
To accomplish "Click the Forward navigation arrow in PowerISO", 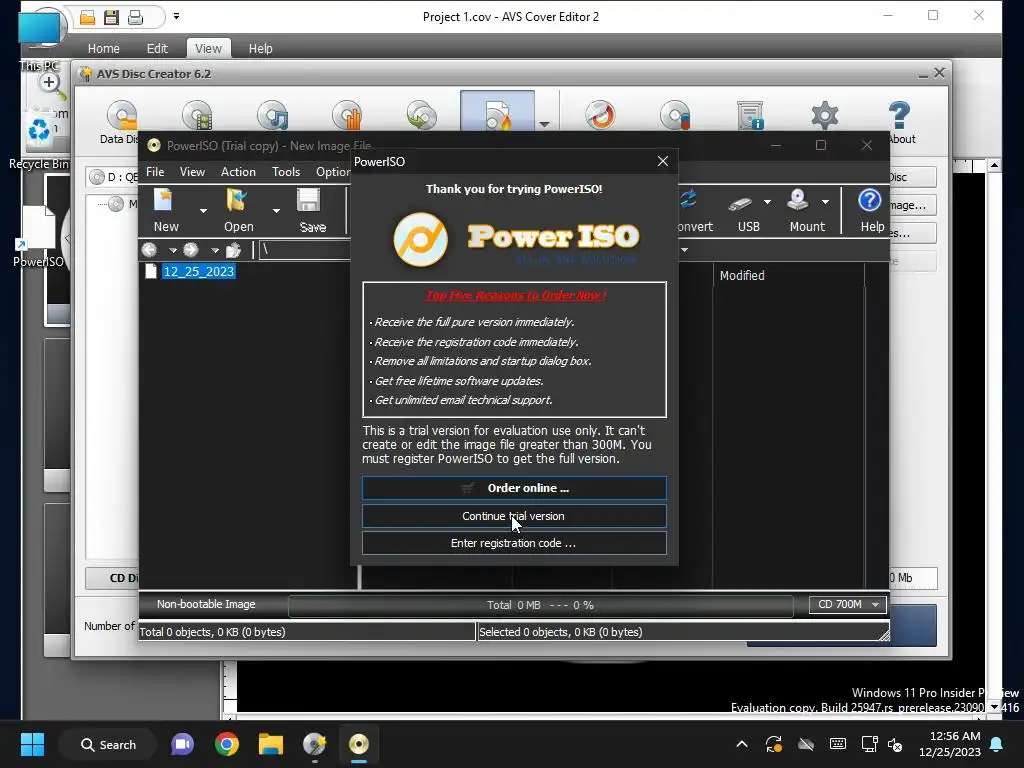I will click(191, 250).
